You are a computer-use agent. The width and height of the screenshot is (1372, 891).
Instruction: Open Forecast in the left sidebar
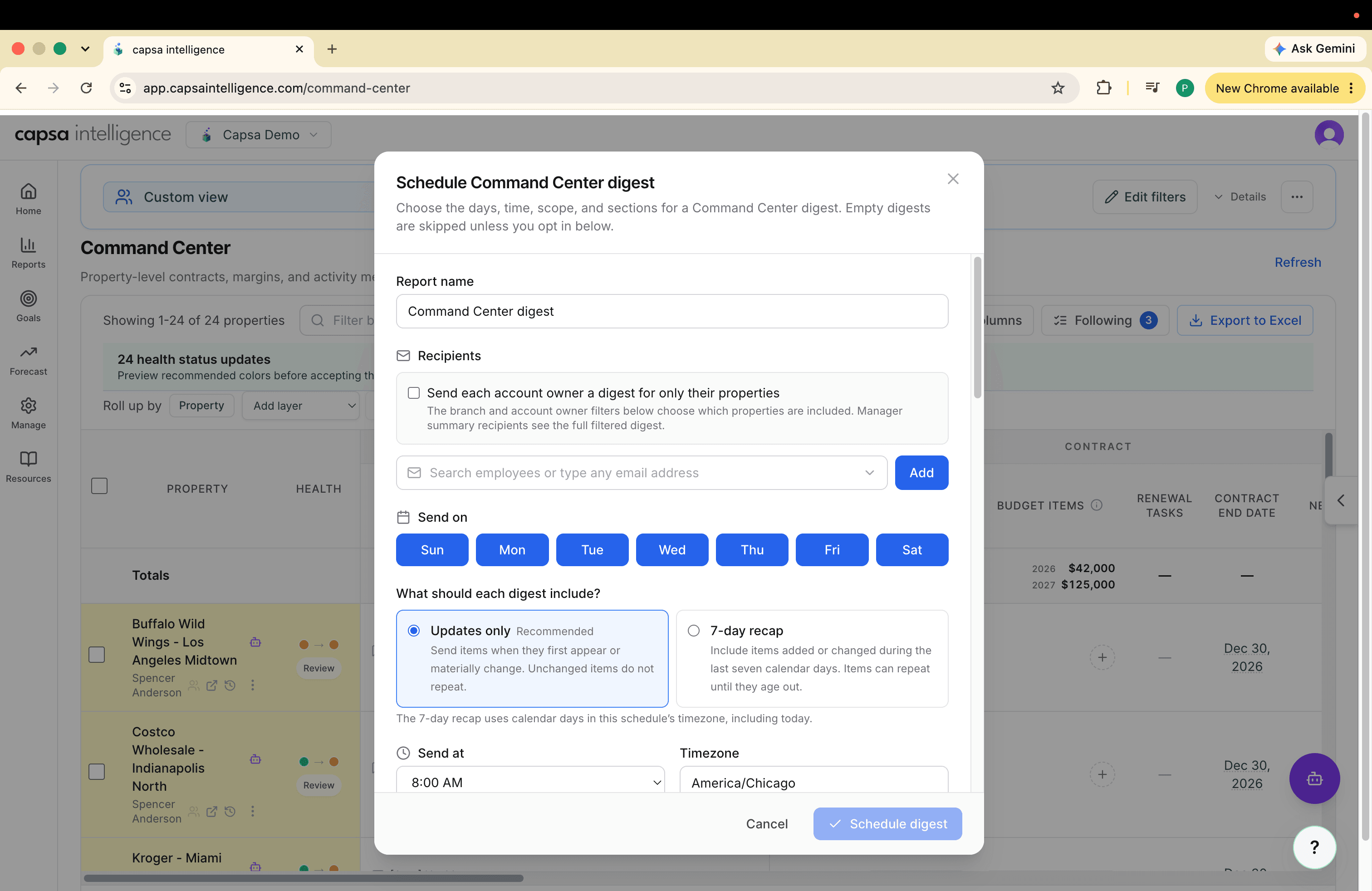click(28, 360)
